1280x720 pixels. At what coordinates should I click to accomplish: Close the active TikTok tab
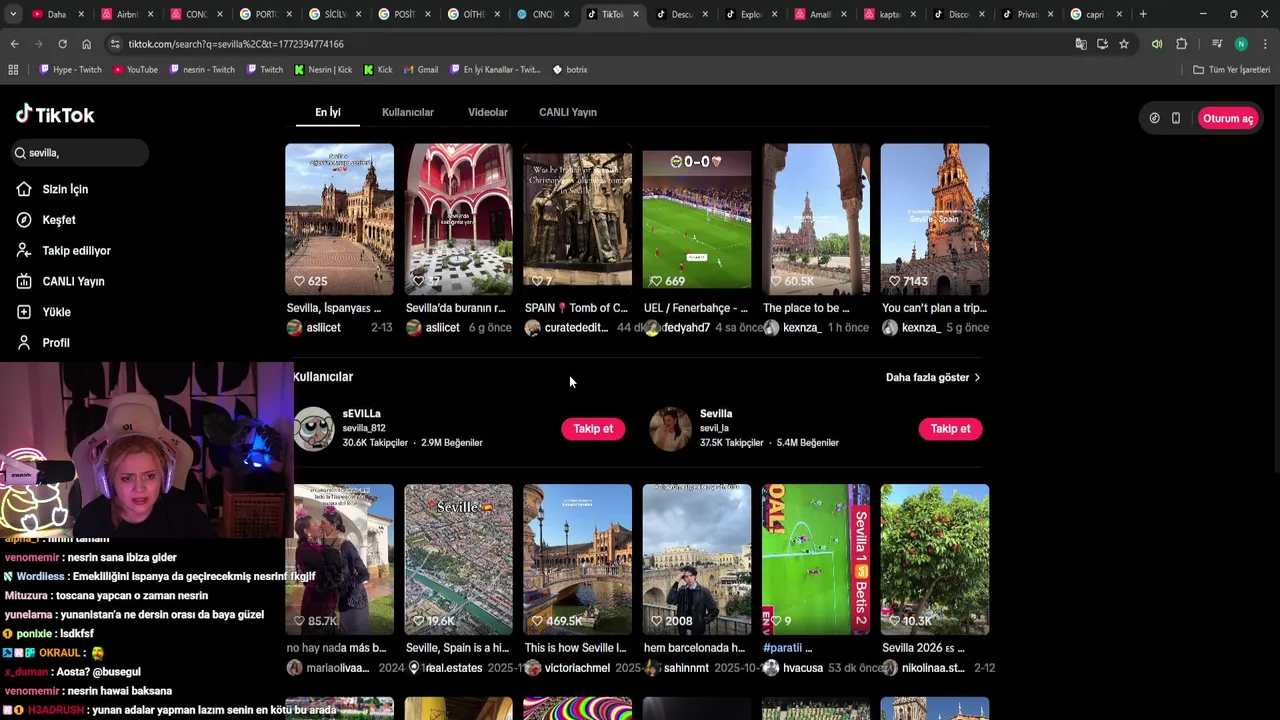[x=636, y=14]
